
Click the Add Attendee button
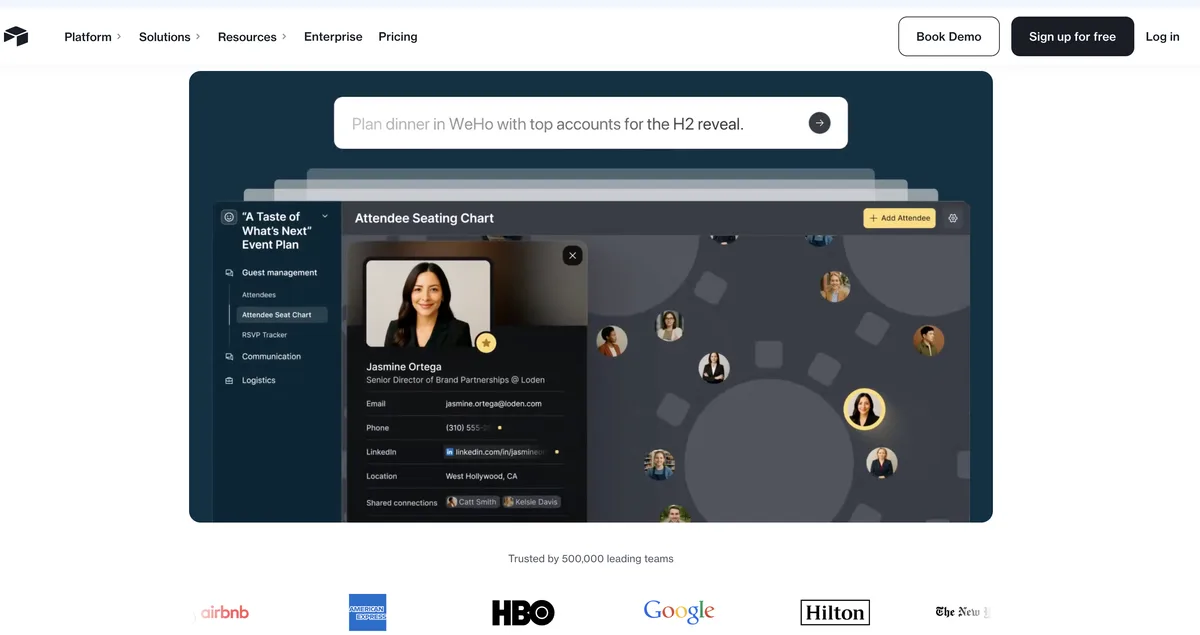899,218
